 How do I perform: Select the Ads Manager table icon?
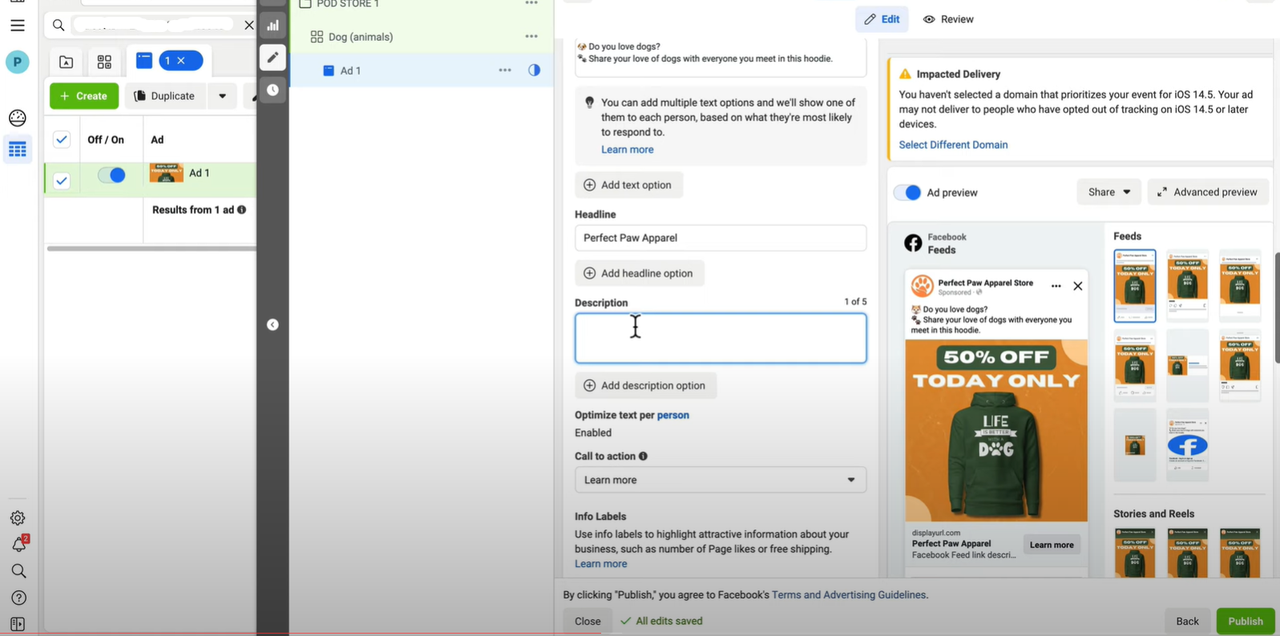[17, 150]
